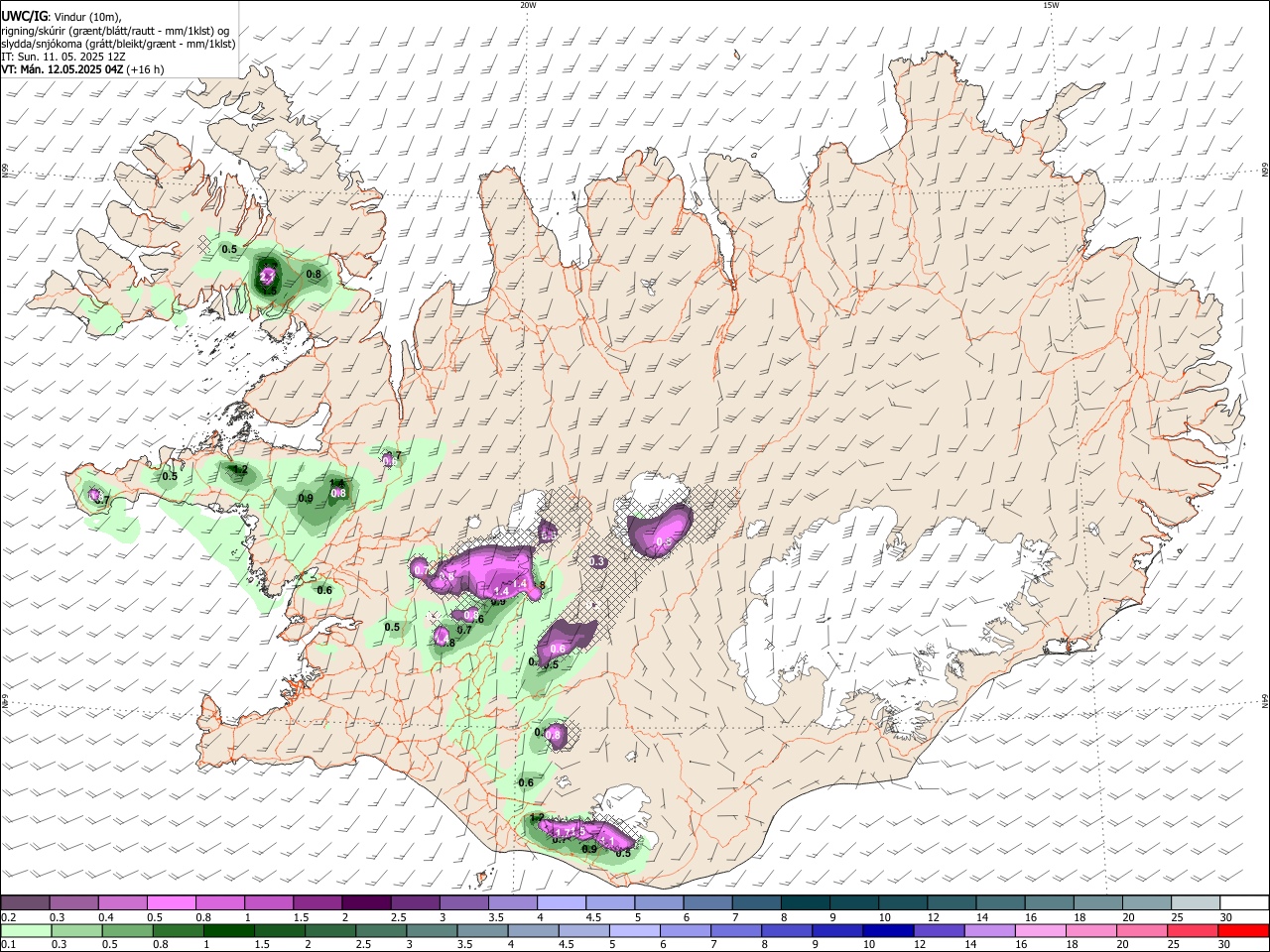Click the white 30 mm swatch on upper scale
The image size is (1270, 952).
click(x=1244, y=902)
